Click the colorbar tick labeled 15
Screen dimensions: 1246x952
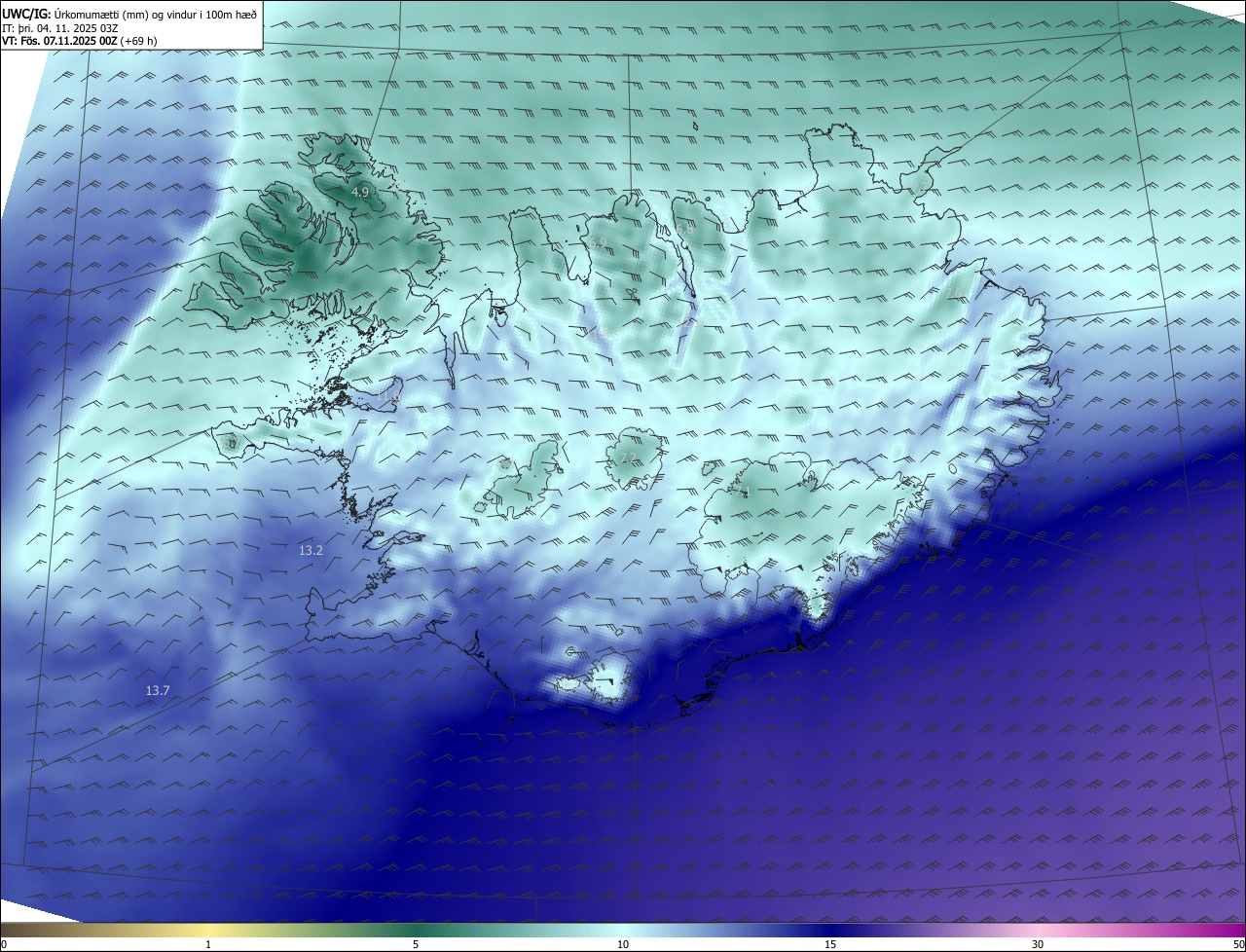[830, 944]
